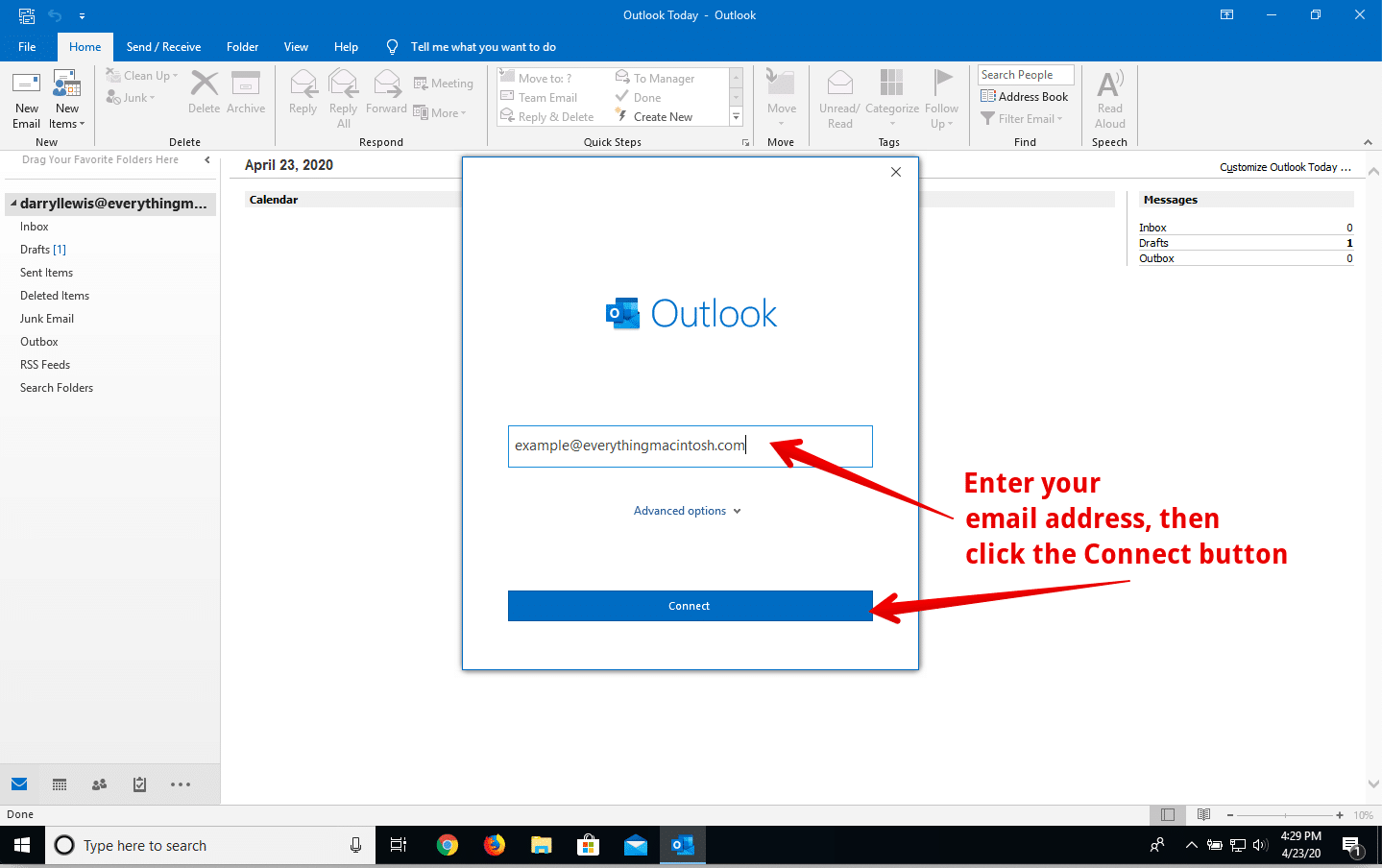The height and width of the screenshot is (868, 1382).
Task: Expand Advanced options in the dialog
Action: 688,511
